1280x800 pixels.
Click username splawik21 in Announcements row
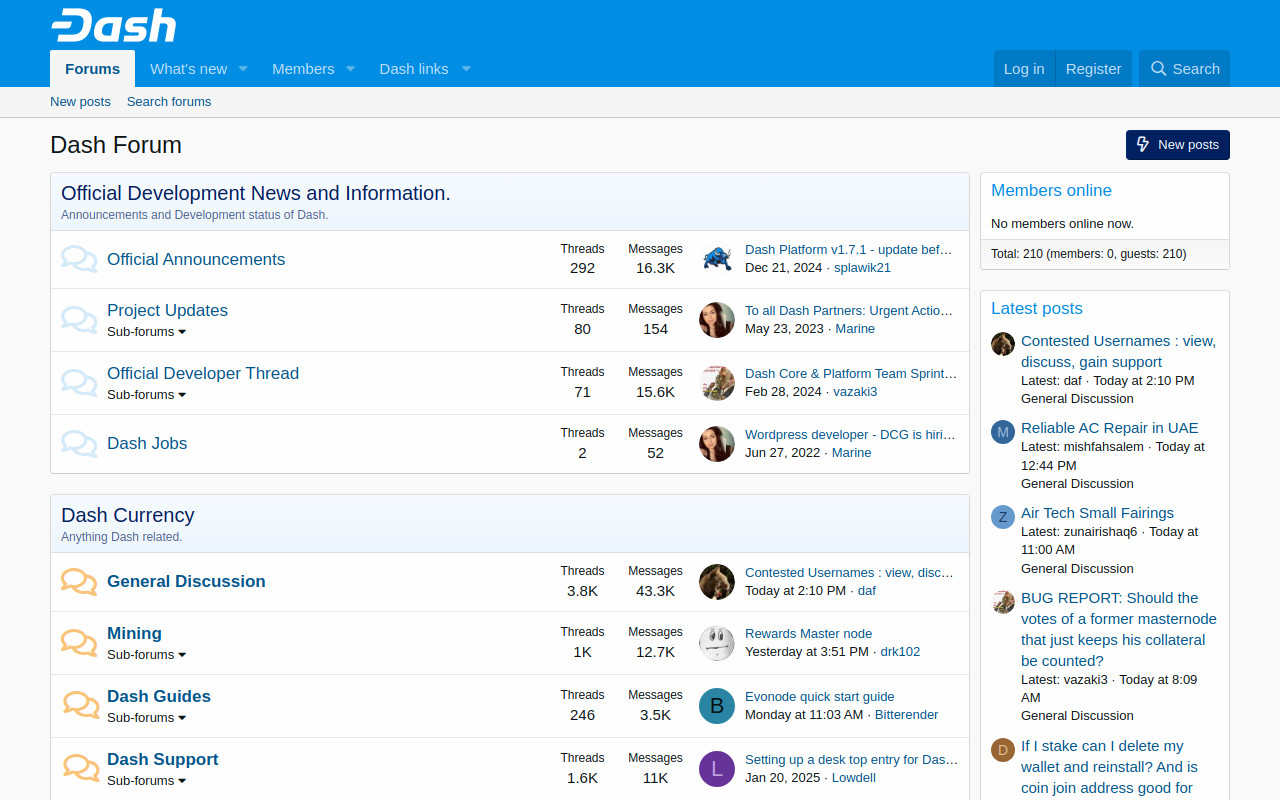coord(862,268)
